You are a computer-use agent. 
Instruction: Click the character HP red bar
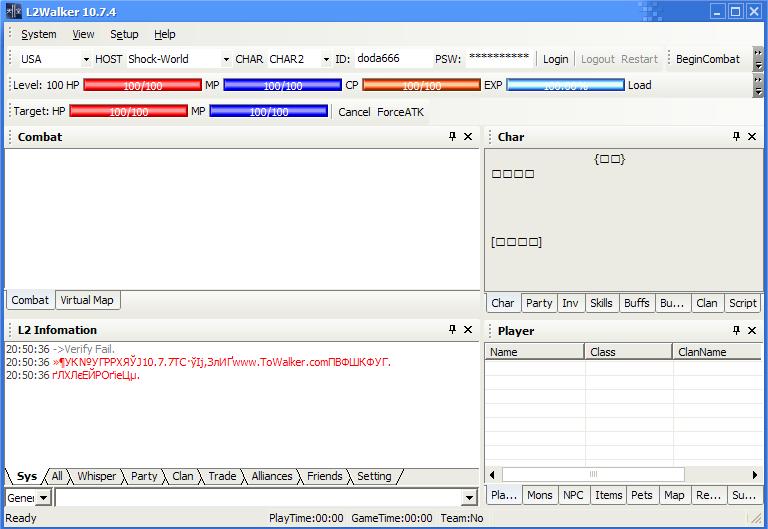tap(143, 85)
